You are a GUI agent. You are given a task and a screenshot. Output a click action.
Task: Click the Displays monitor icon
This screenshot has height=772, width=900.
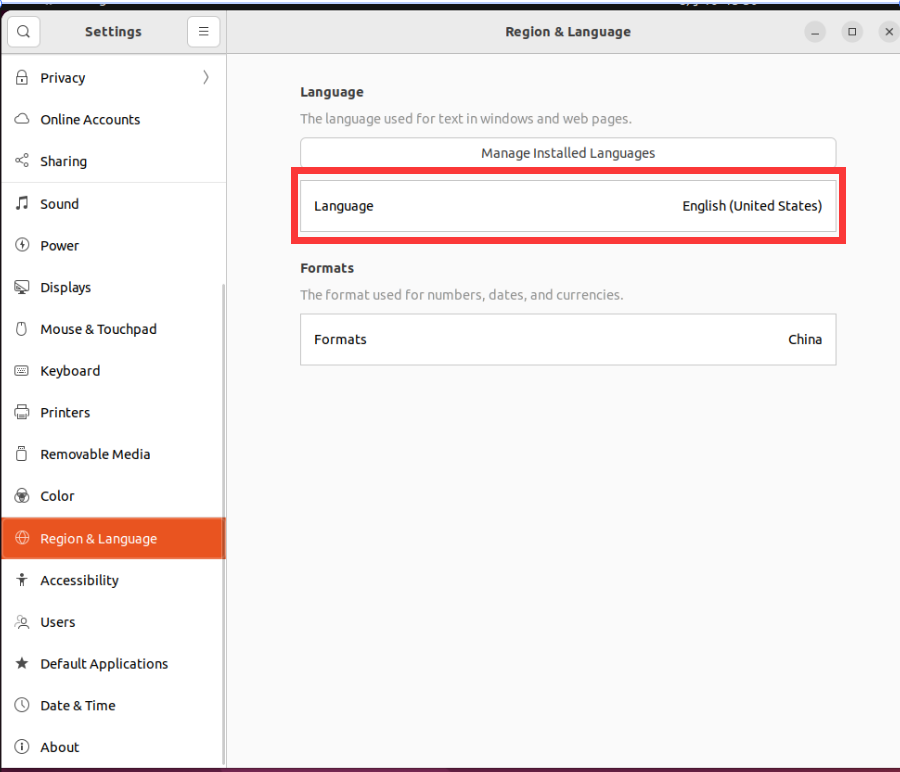(22, 288)
